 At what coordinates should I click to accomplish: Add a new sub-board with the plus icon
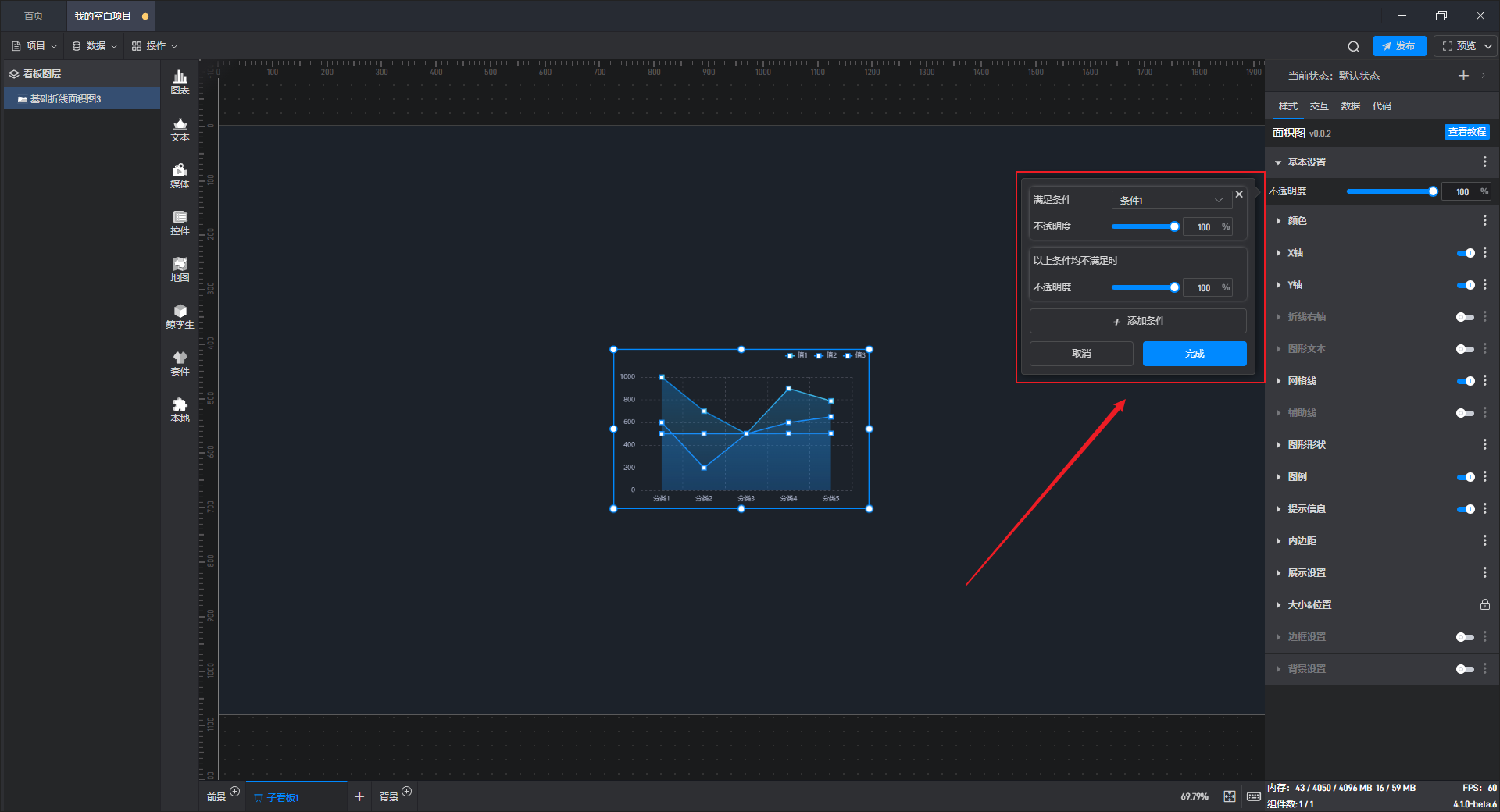pos(359,796)
